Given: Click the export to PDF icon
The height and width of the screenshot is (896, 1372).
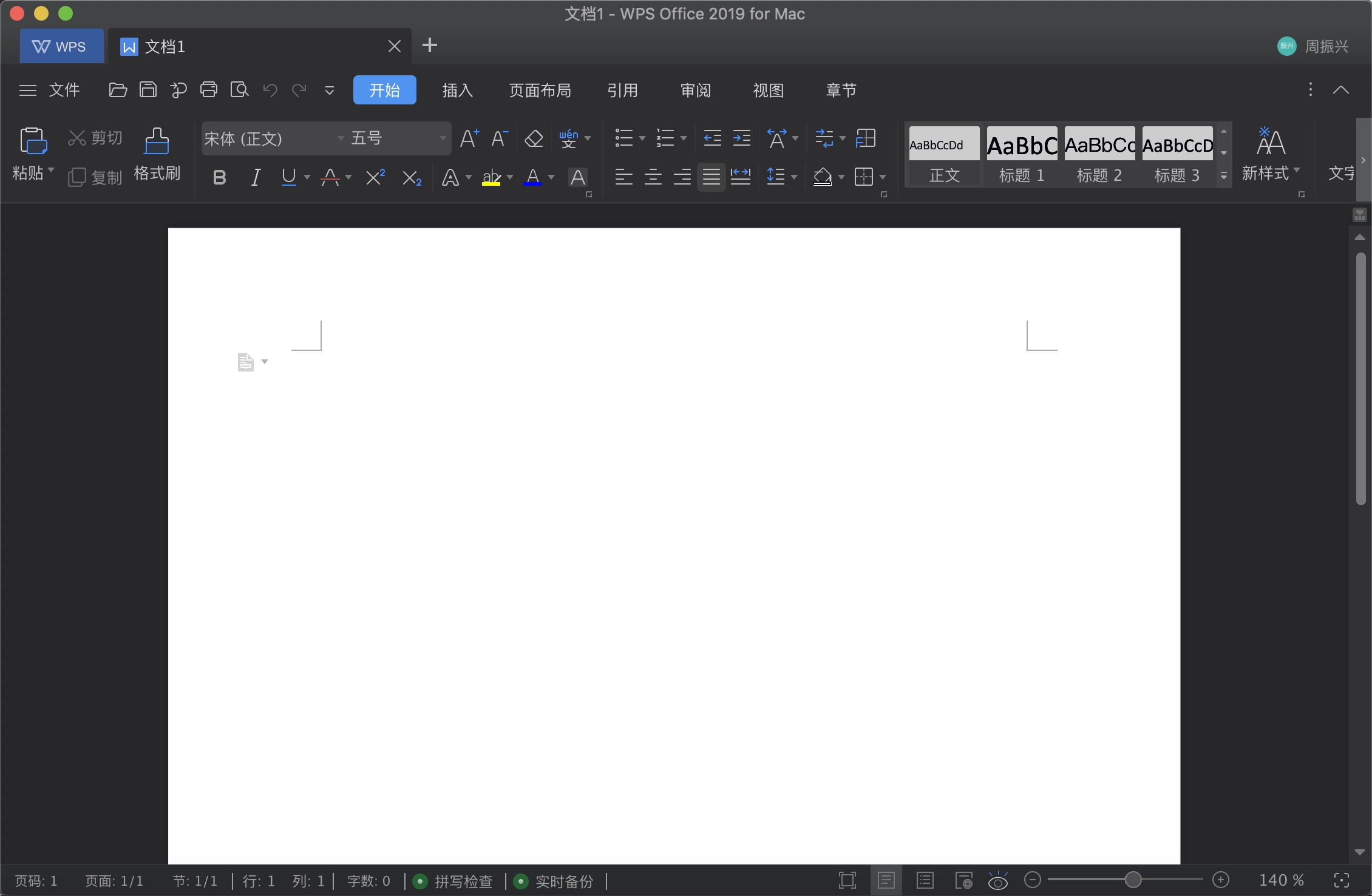Looking at the screenshot, I should (178, 90).
